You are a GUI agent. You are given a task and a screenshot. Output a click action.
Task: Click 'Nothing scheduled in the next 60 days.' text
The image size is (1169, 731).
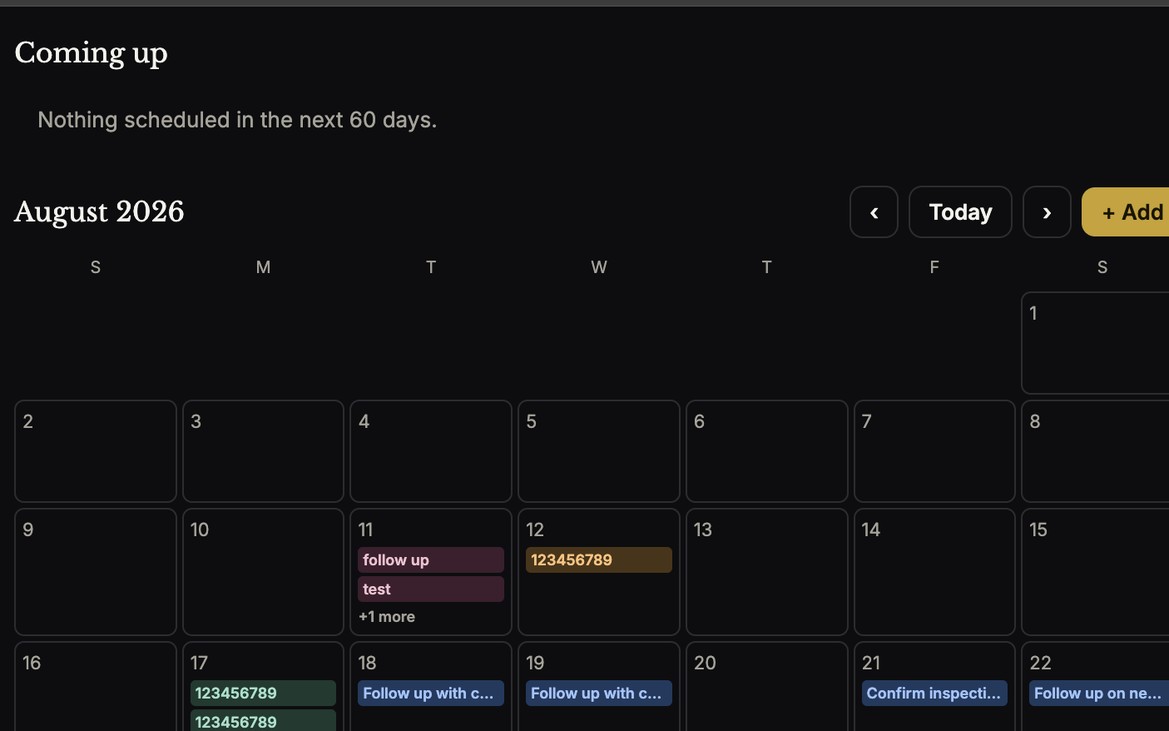pyautogui.click(x=237, y=120)
